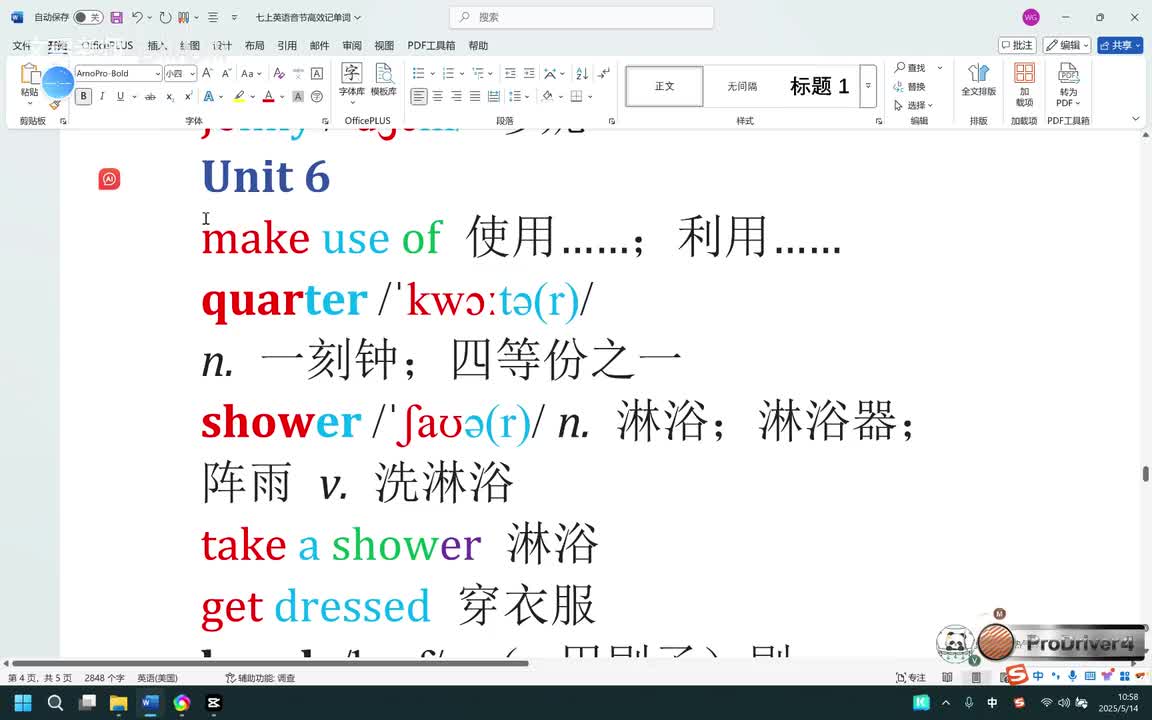Open the 文件 File menu

tap(21, 46)
